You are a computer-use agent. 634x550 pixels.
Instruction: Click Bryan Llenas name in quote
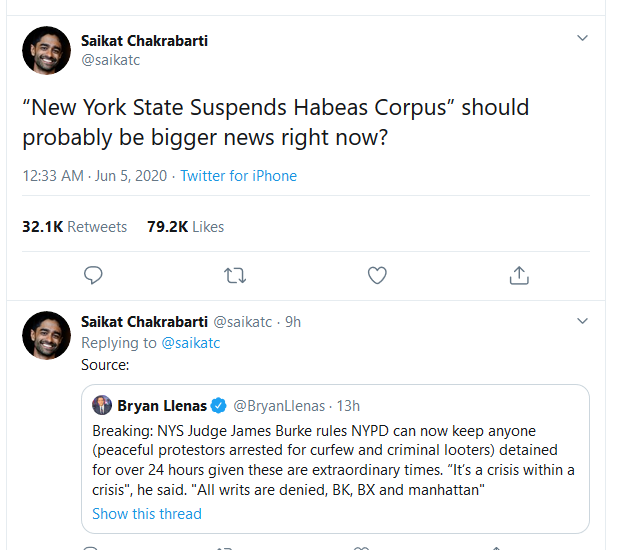(162, 406)
